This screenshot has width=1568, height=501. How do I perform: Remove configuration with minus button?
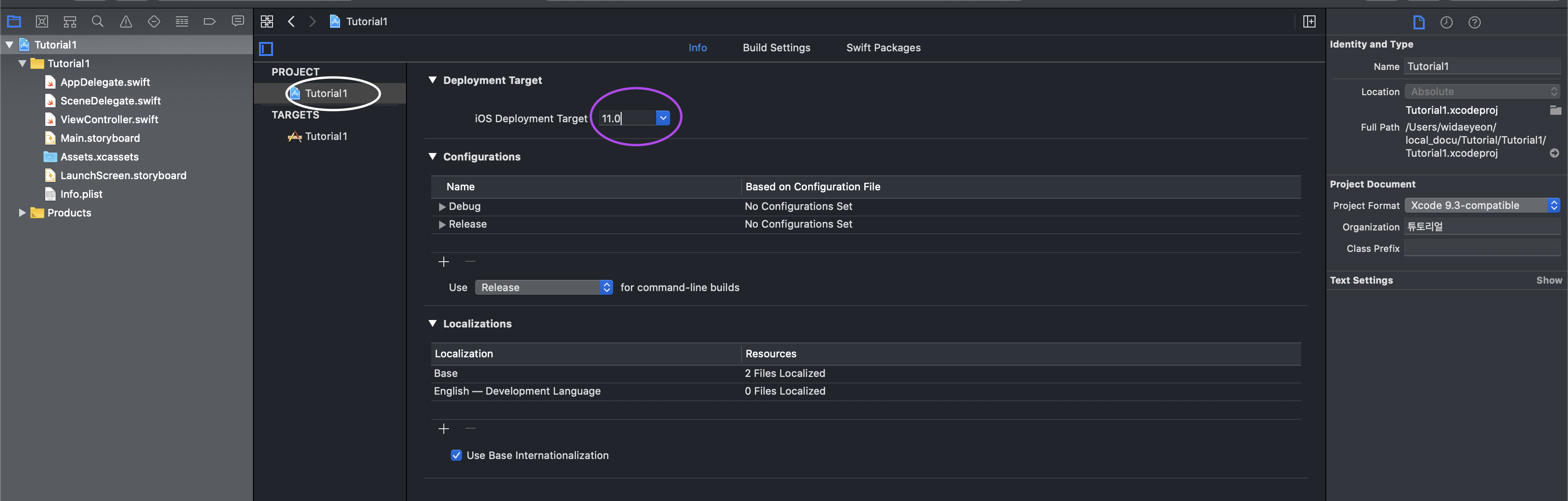pos(470,262)
